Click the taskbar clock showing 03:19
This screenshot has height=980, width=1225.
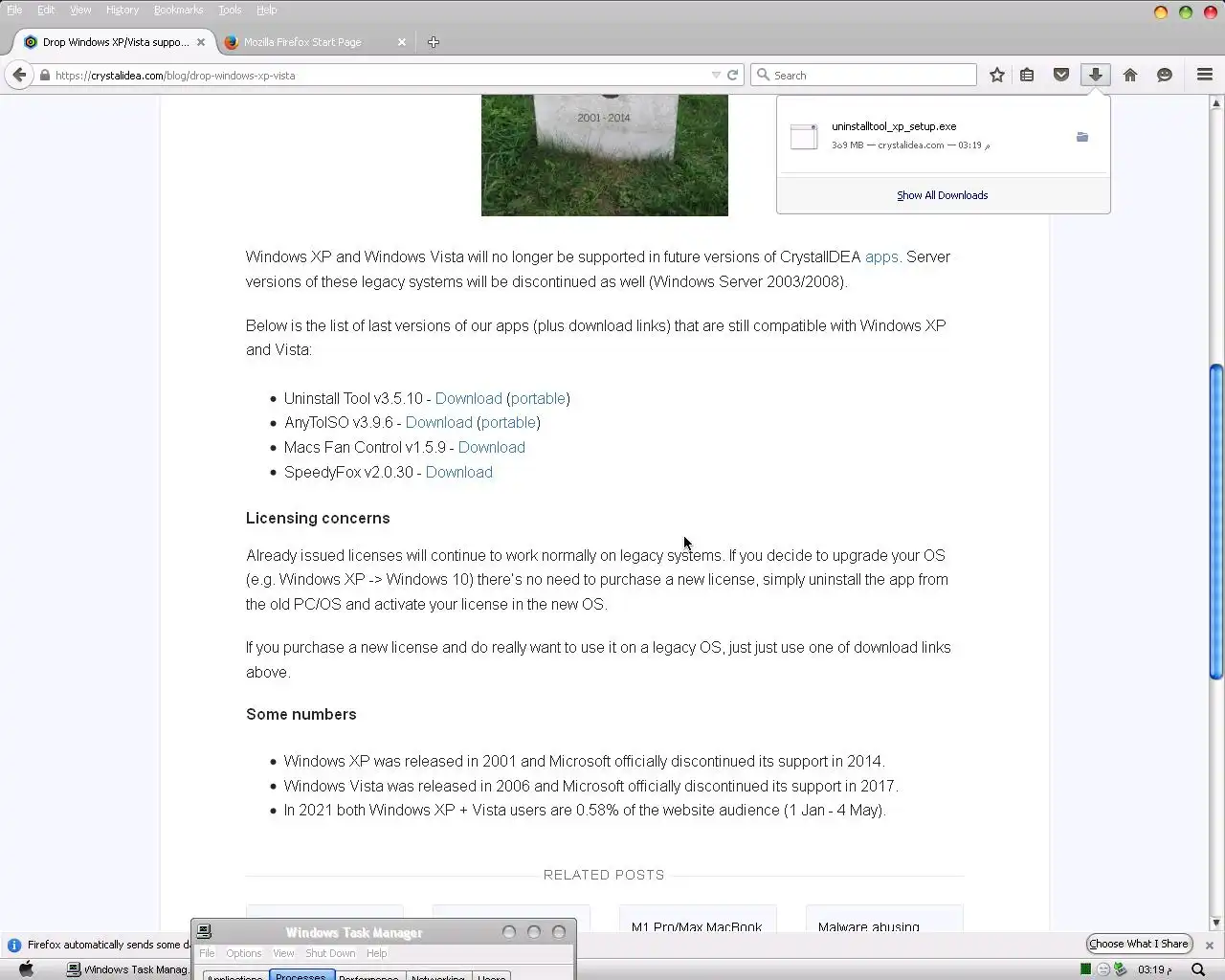coord(1155,969)
